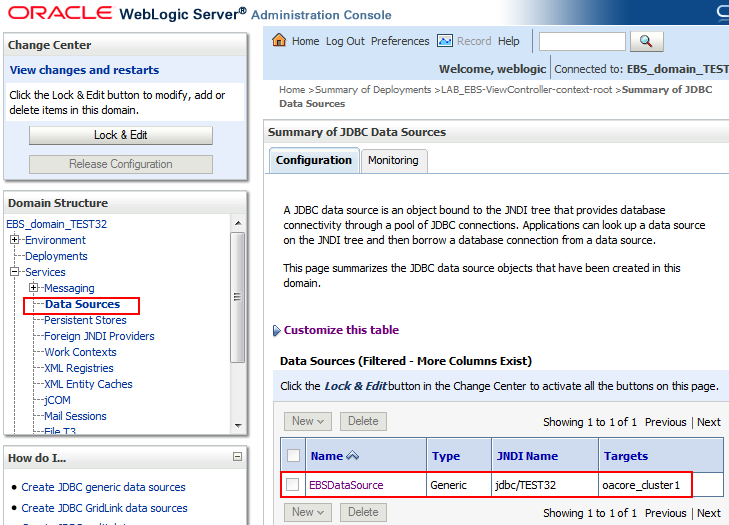Screen dimensions: 729x525
Task: Click the bottom Delete button
Action: tap(363, 512)
